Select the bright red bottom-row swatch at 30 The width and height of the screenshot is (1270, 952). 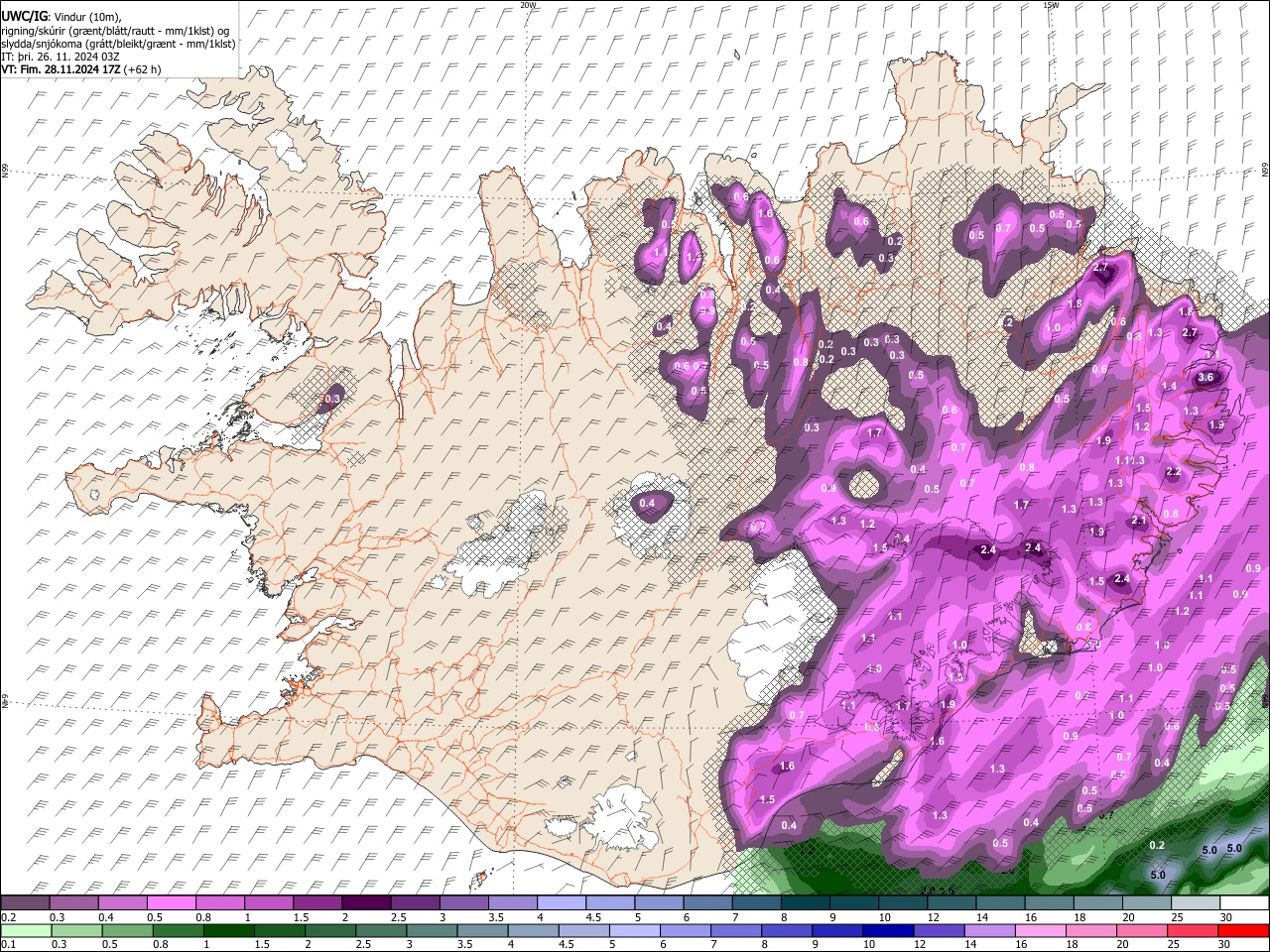tap(1244, 930)
